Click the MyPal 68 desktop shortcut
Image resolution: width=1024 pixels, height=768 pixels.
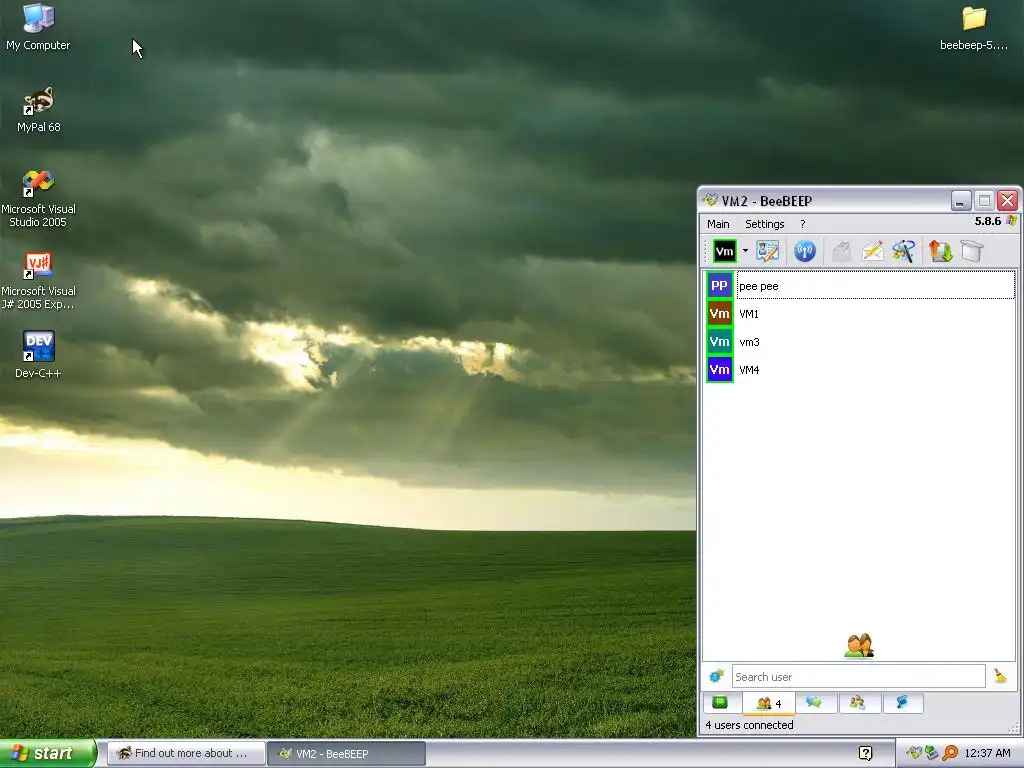38,110
